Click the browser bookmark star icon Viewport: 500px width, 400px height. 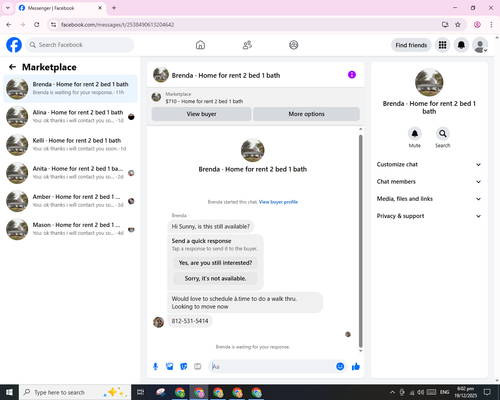[458, 24]
